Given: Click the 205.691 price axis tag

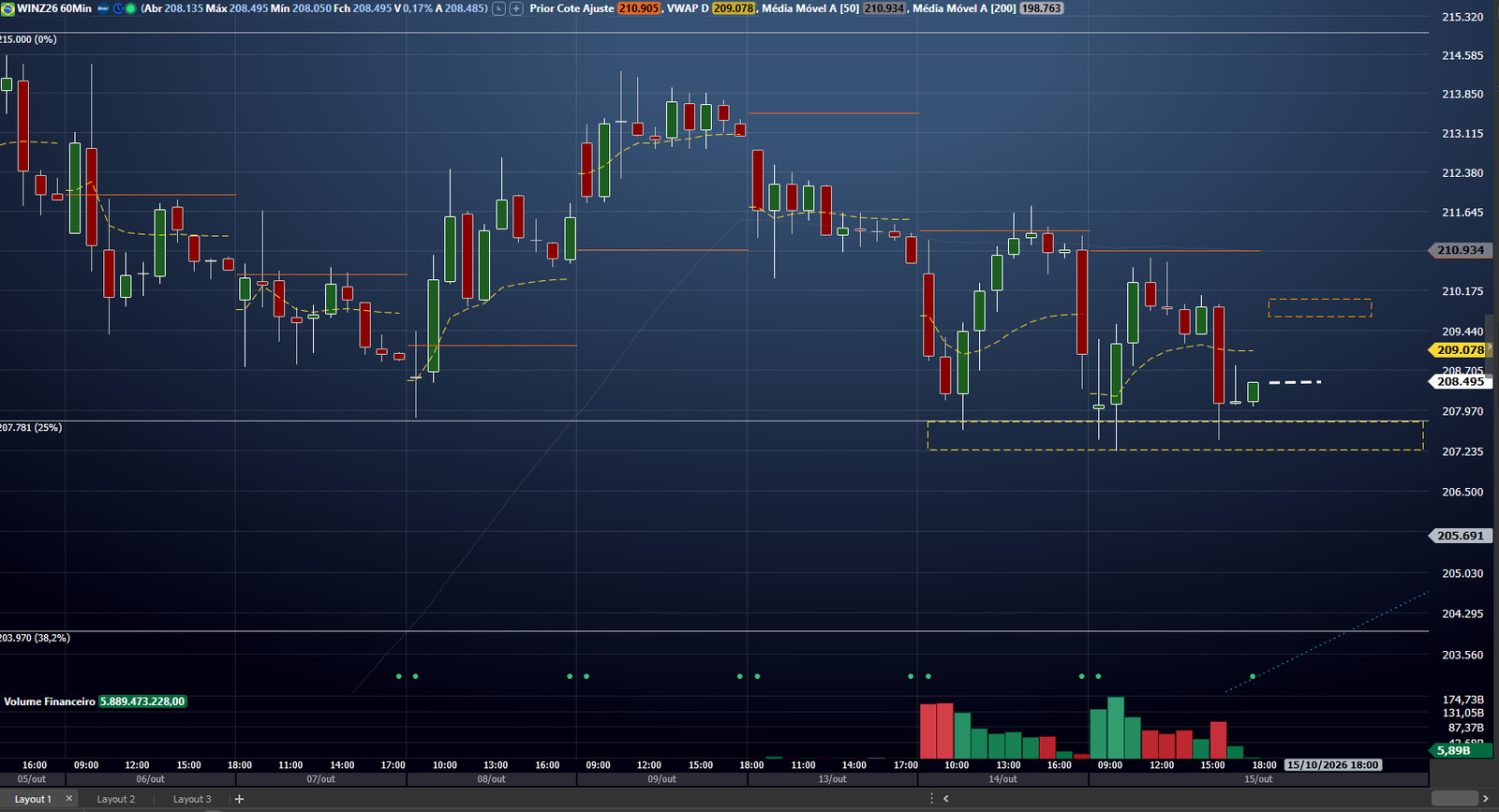Looking at the screenshot, I should 1460,536.
